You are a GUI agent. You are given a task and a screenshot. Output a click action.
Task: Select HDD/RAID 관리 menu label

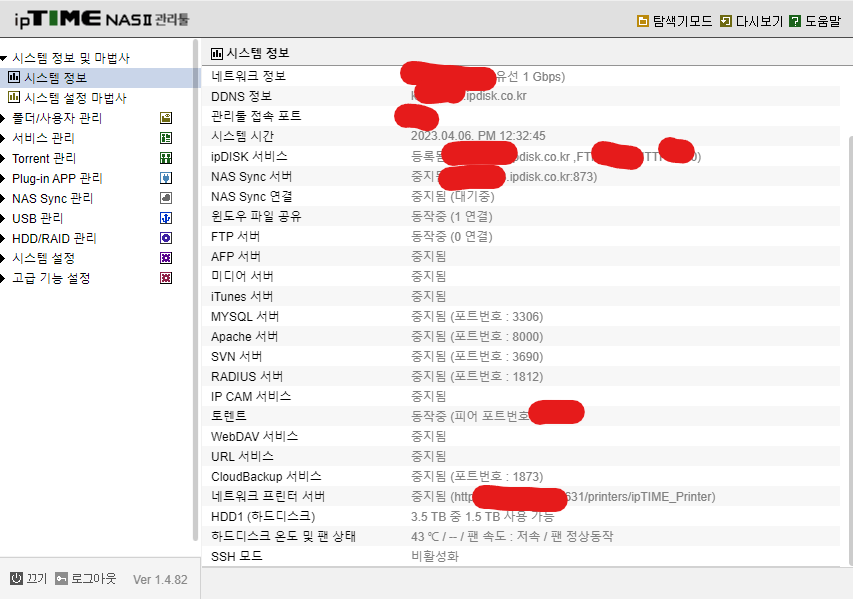point(54,238)
